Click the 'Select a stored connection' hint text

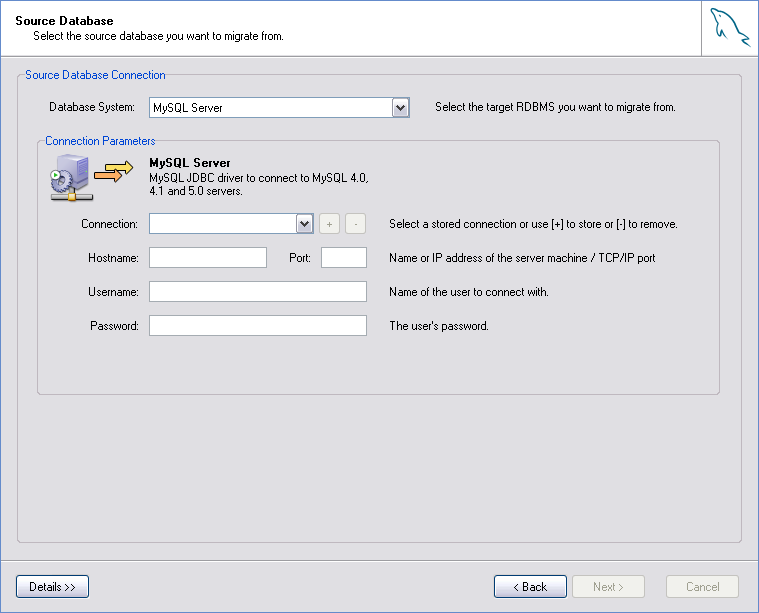[x=533, y=224]
